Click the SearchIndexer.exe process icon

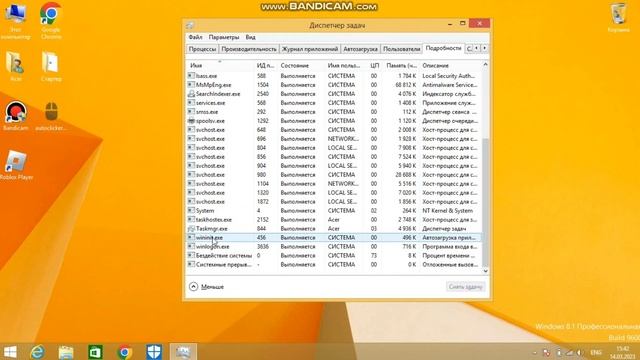click(191, 94)
